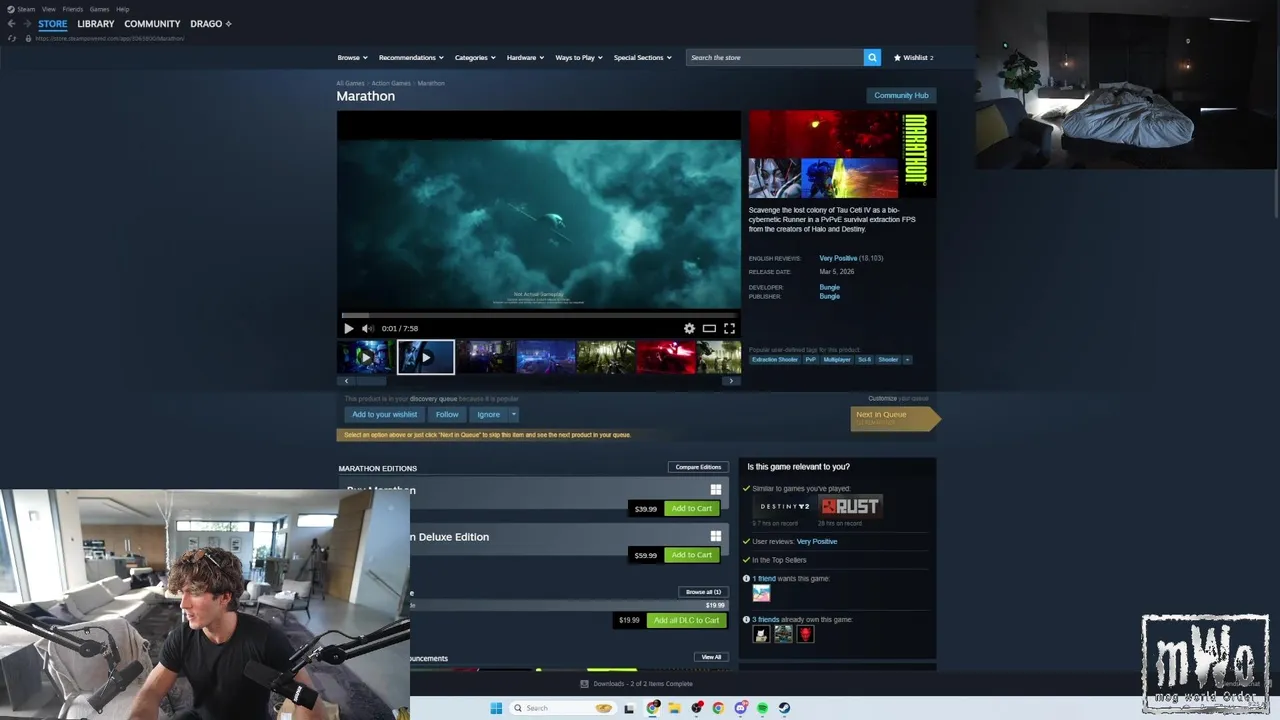
Task: Expand the Categories menu
Action: tap(475, 57)
